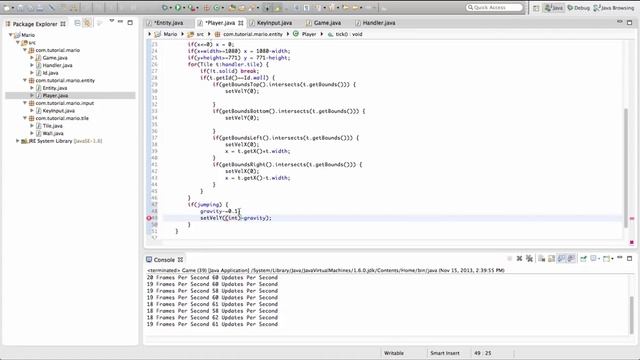The image size is (640, 360).
Task: Click the Open Console icon
Action: 607,259
